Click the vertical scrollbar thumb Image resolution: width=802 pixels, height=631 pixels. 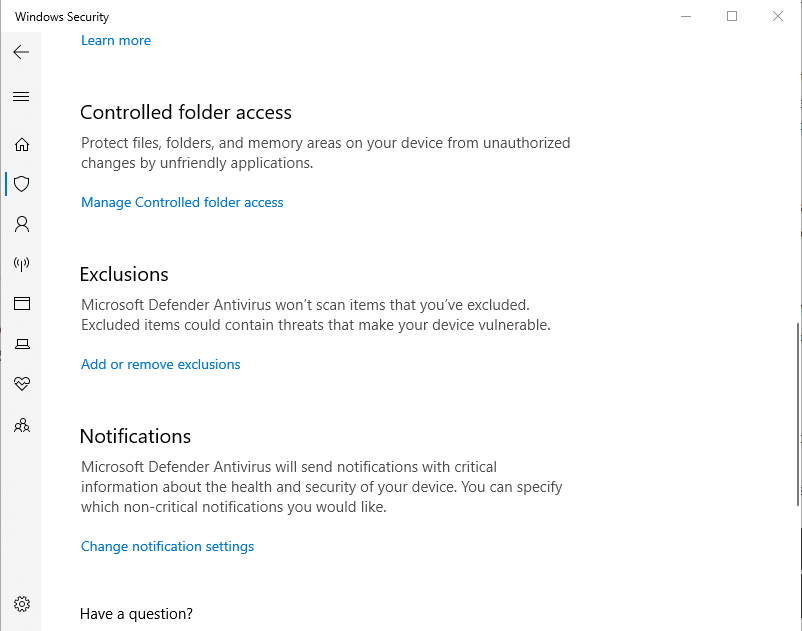click(x=797, y=414)
